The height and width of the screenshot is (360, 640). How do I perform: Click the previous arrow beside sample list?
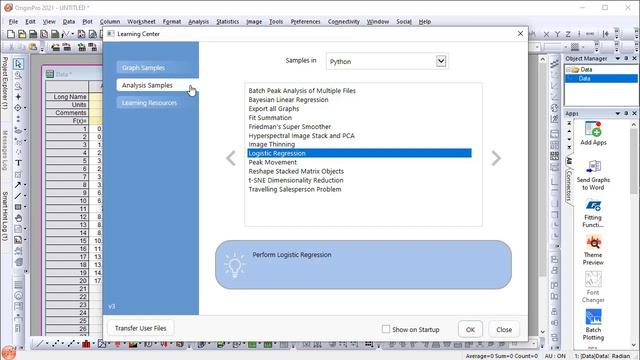[x=231, y=158]
